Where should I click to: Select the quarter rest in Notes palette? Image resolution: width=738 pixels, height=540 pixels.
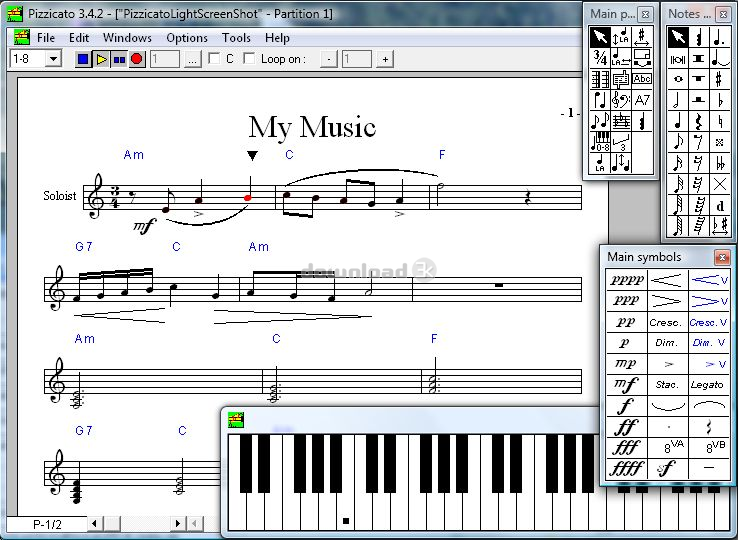[x=699, y=121]
